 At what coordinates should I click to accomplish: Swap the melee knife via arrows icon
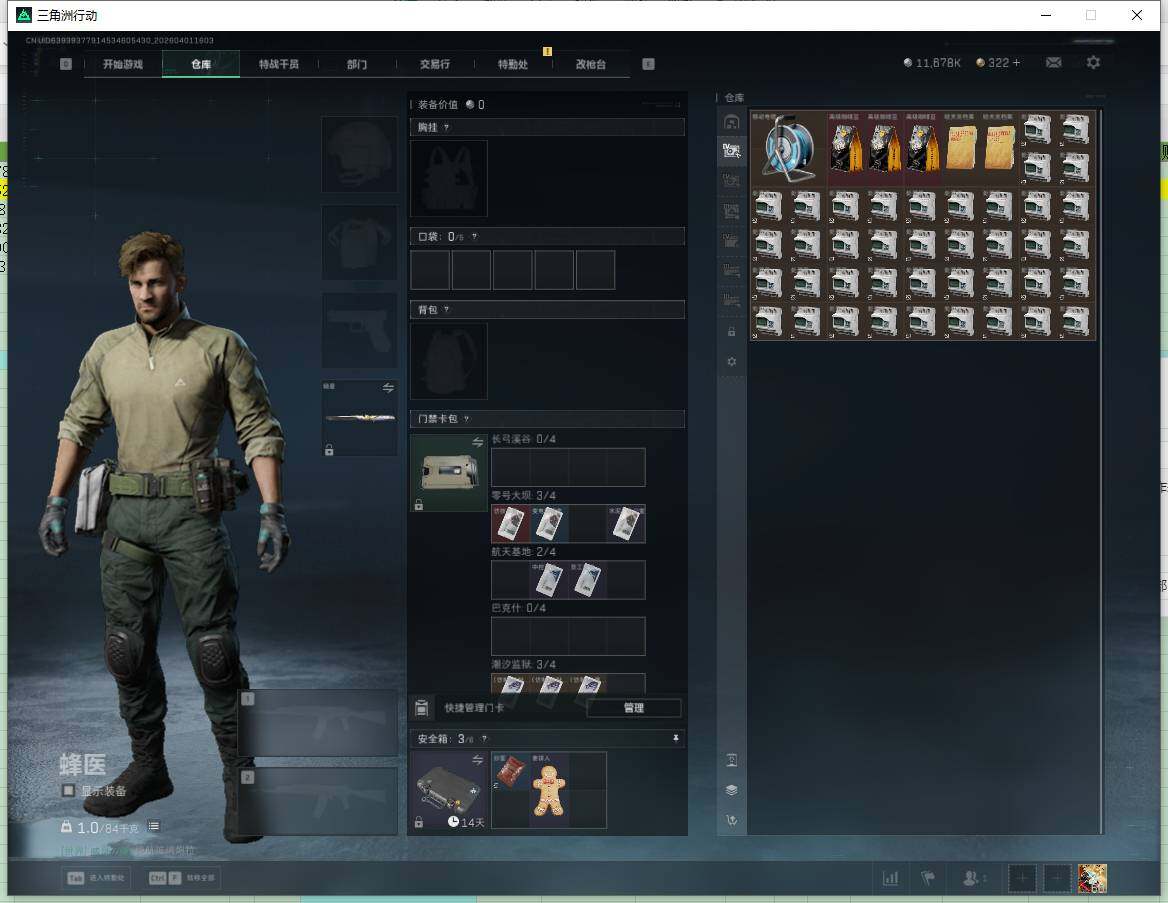388,388
